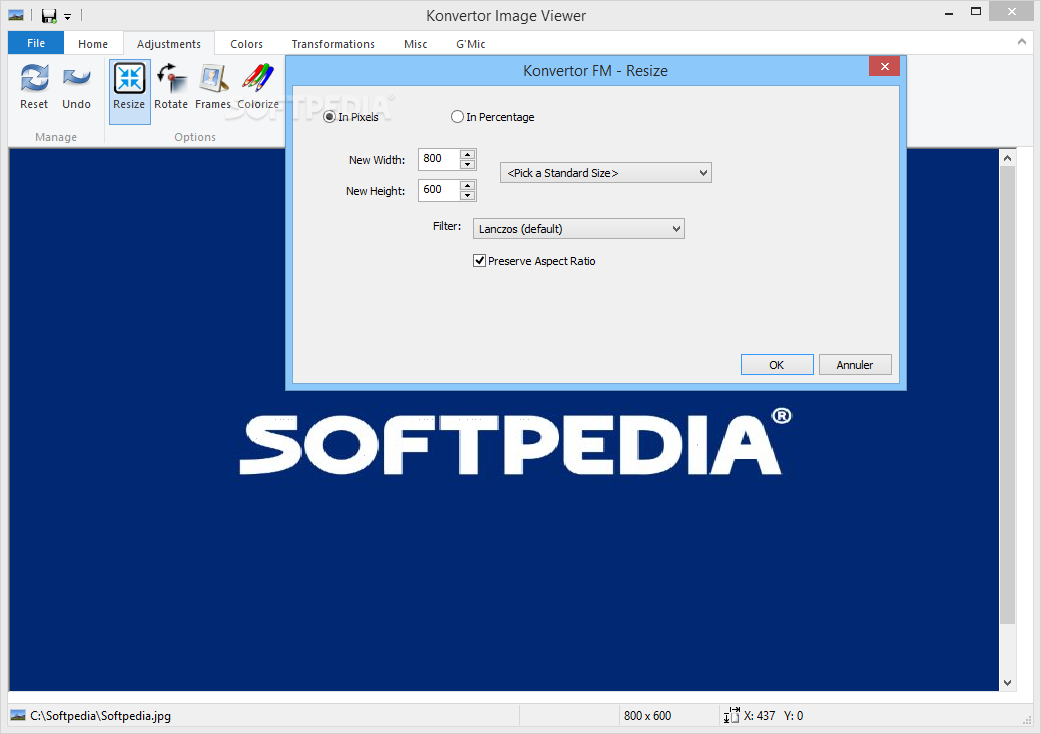This screenshot has height=734, width=1041.
Task: Open the File menu tab
Action: pos(36,43)
